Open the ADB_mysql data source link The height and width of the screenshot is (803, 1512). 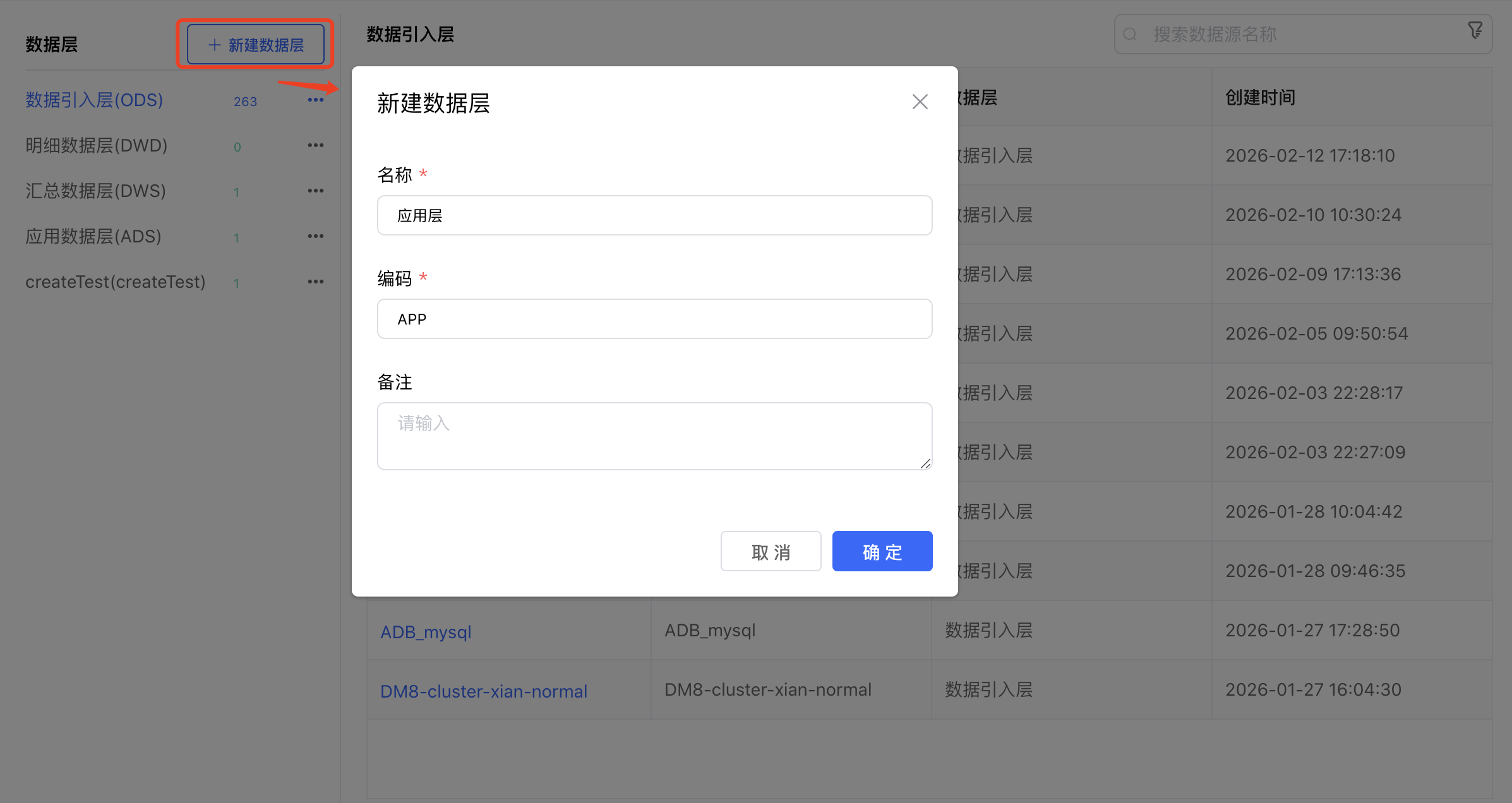[426, 632]
